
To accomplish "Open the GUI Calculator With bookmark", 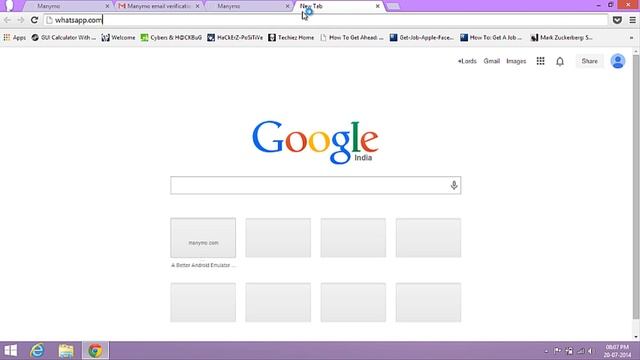I will (64, 38).
